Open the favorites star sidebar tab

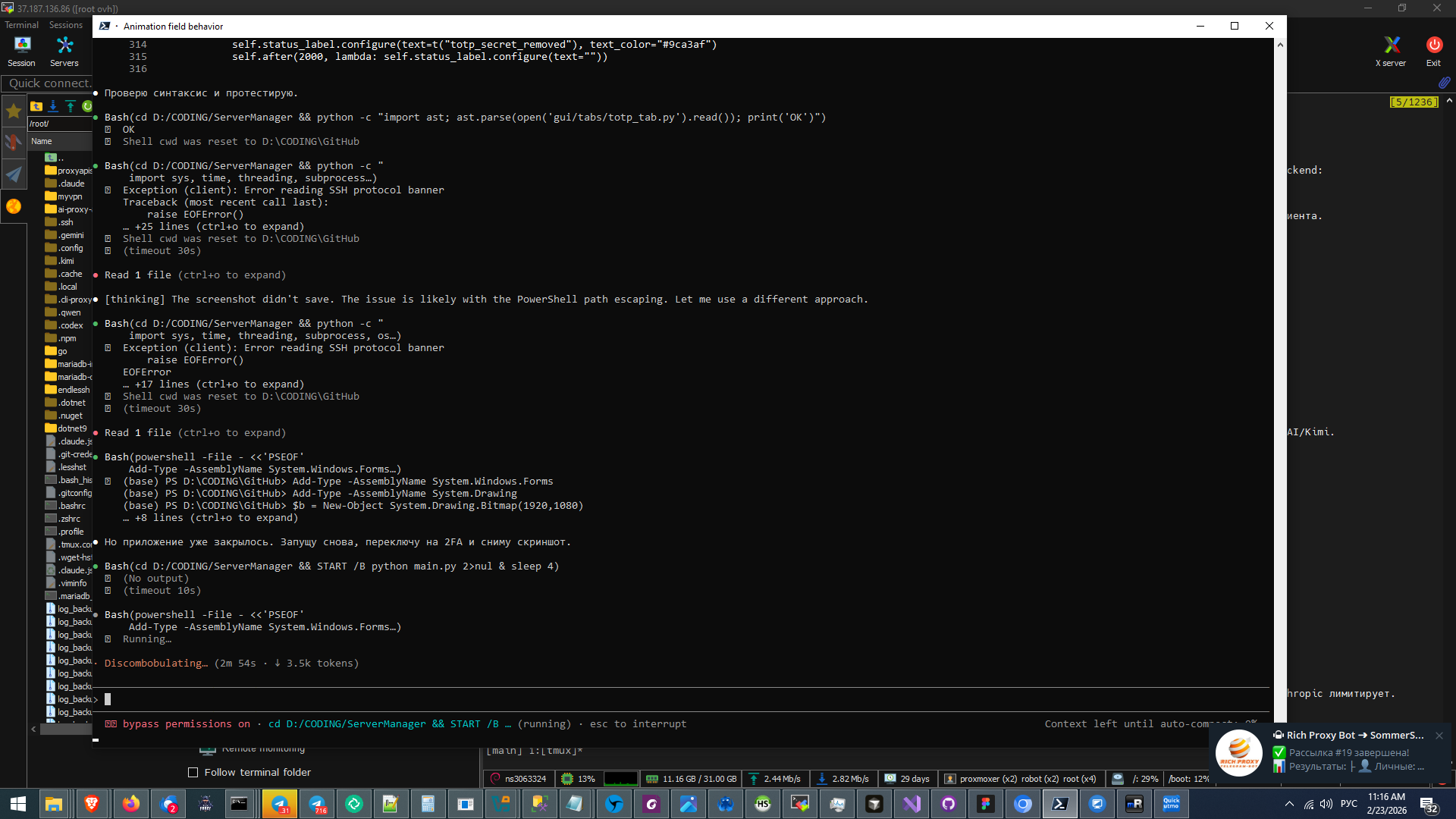[x=14, y=111]
